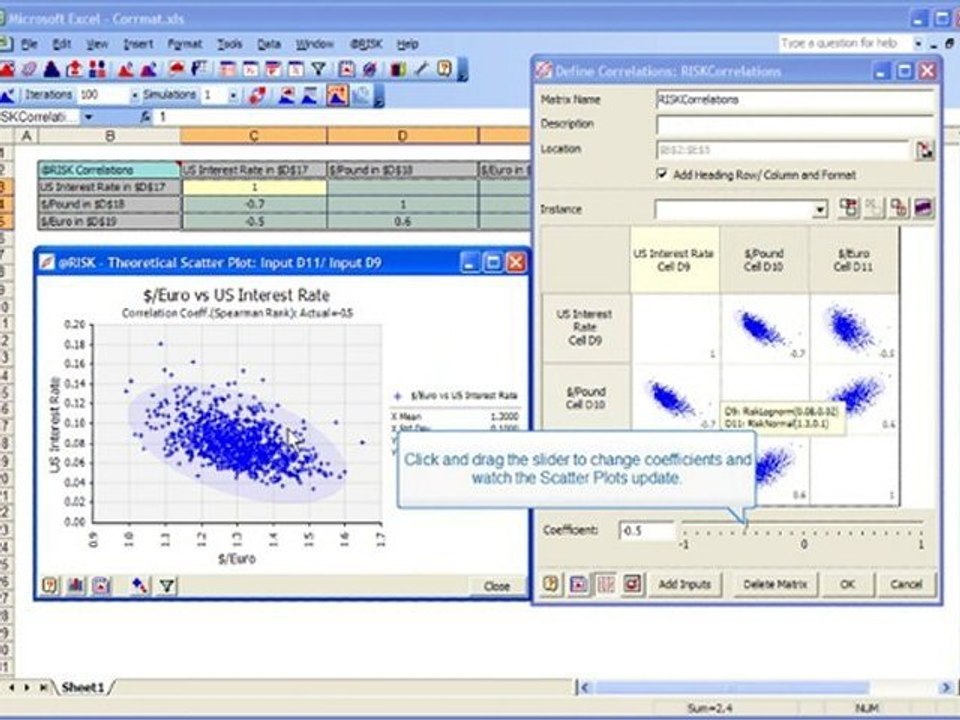Click the horizontal sheet scrollbar
Image resolution: width=960 pixels, height=720 pixels.
(765, 688)
